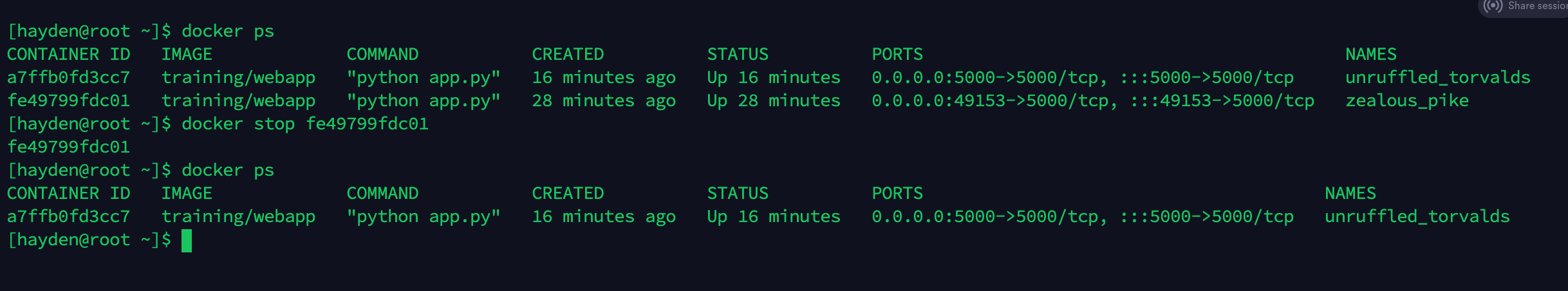This screenshot has width=1568, height=291.
Task: Click the PORTS header in the second listing
Action: tap(897, 193)
